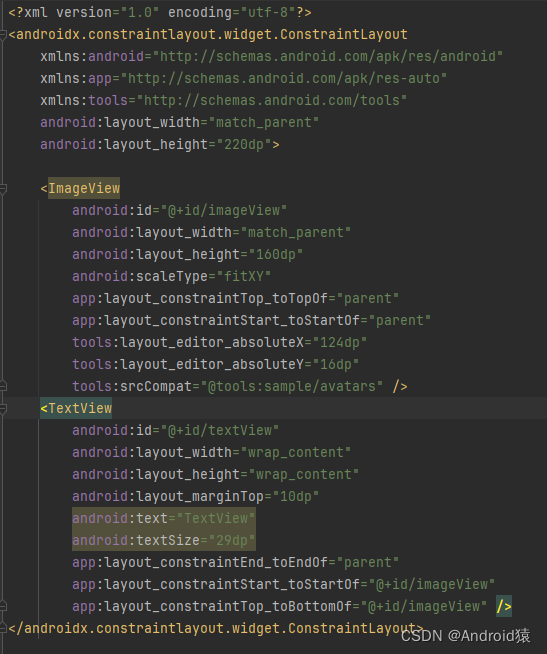Click the highlighted TextView closing /> bracket
The image size is (547, 654).
[504, 606]
